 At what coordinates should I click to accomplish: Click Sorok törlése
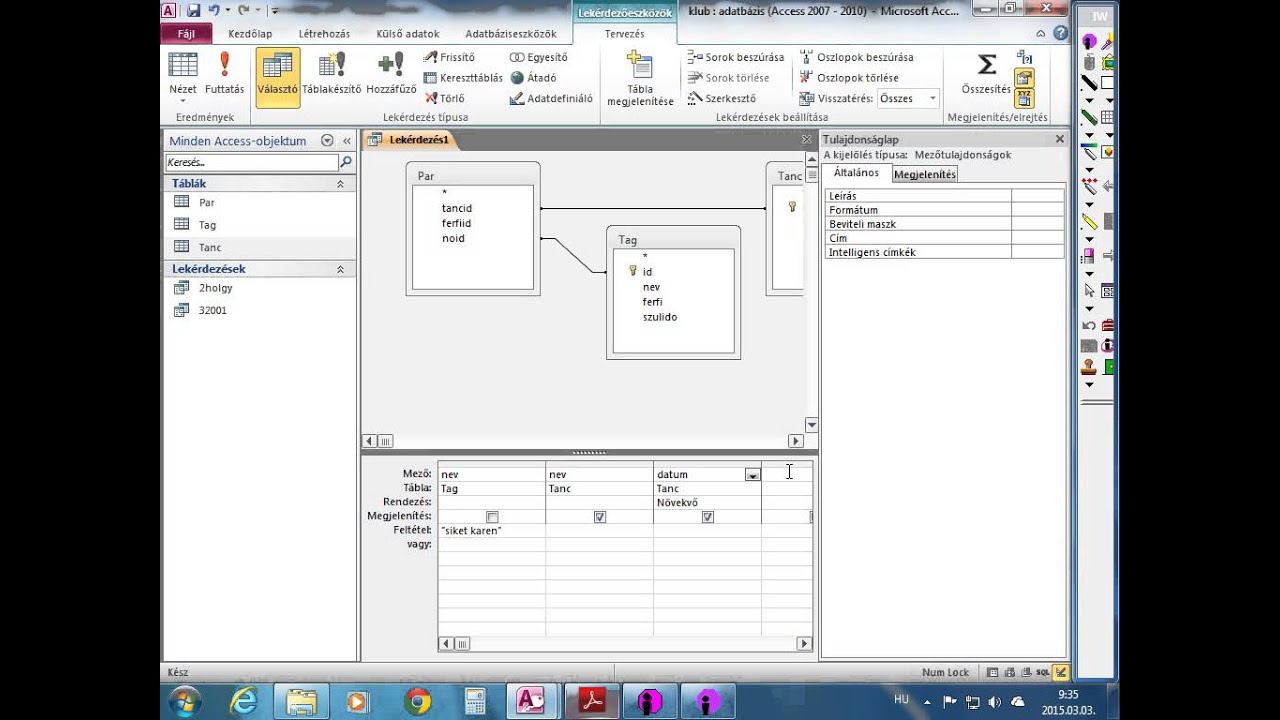click(729, 78)
